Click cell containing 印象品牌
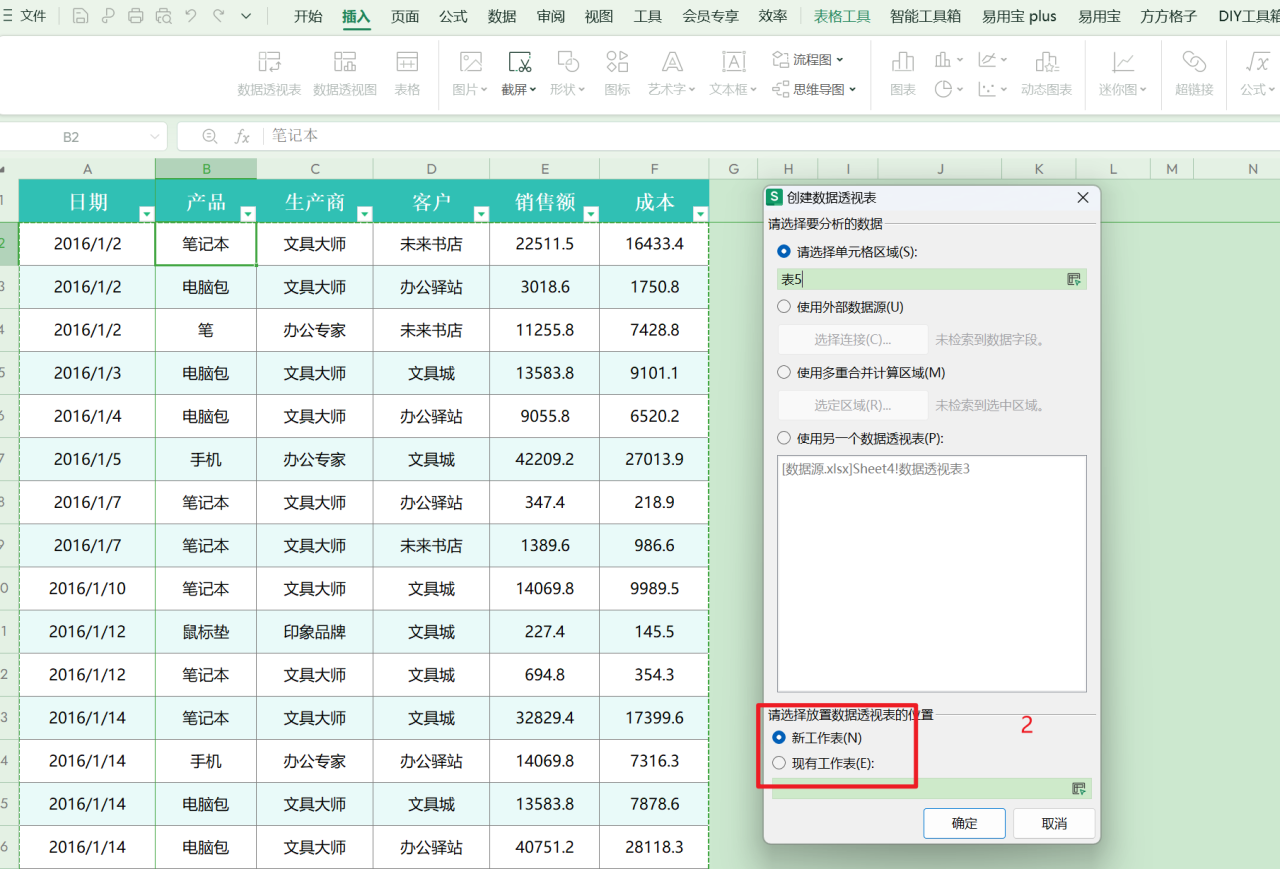 pyautogui.click(x=315, y=632)
